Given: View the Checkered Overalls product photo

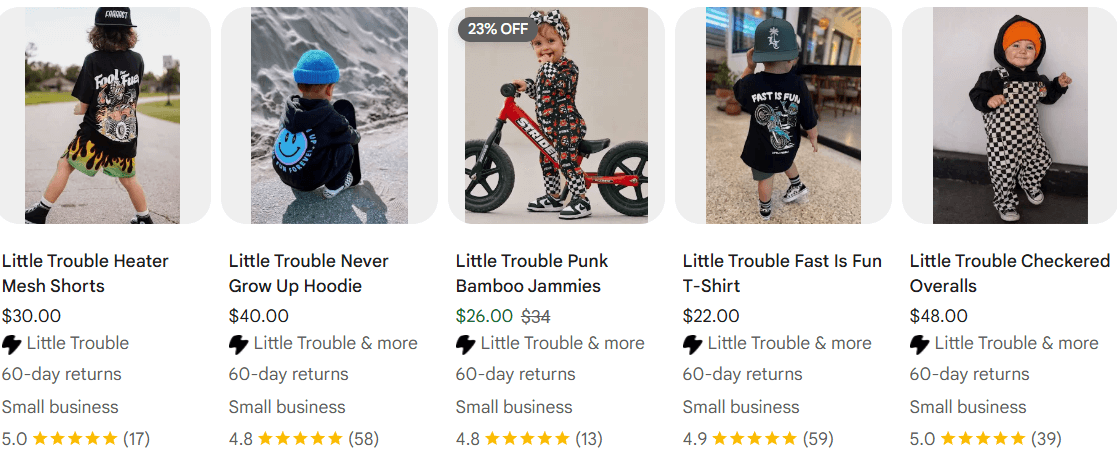Looking at the screenshot, I should pos(1009,115).
